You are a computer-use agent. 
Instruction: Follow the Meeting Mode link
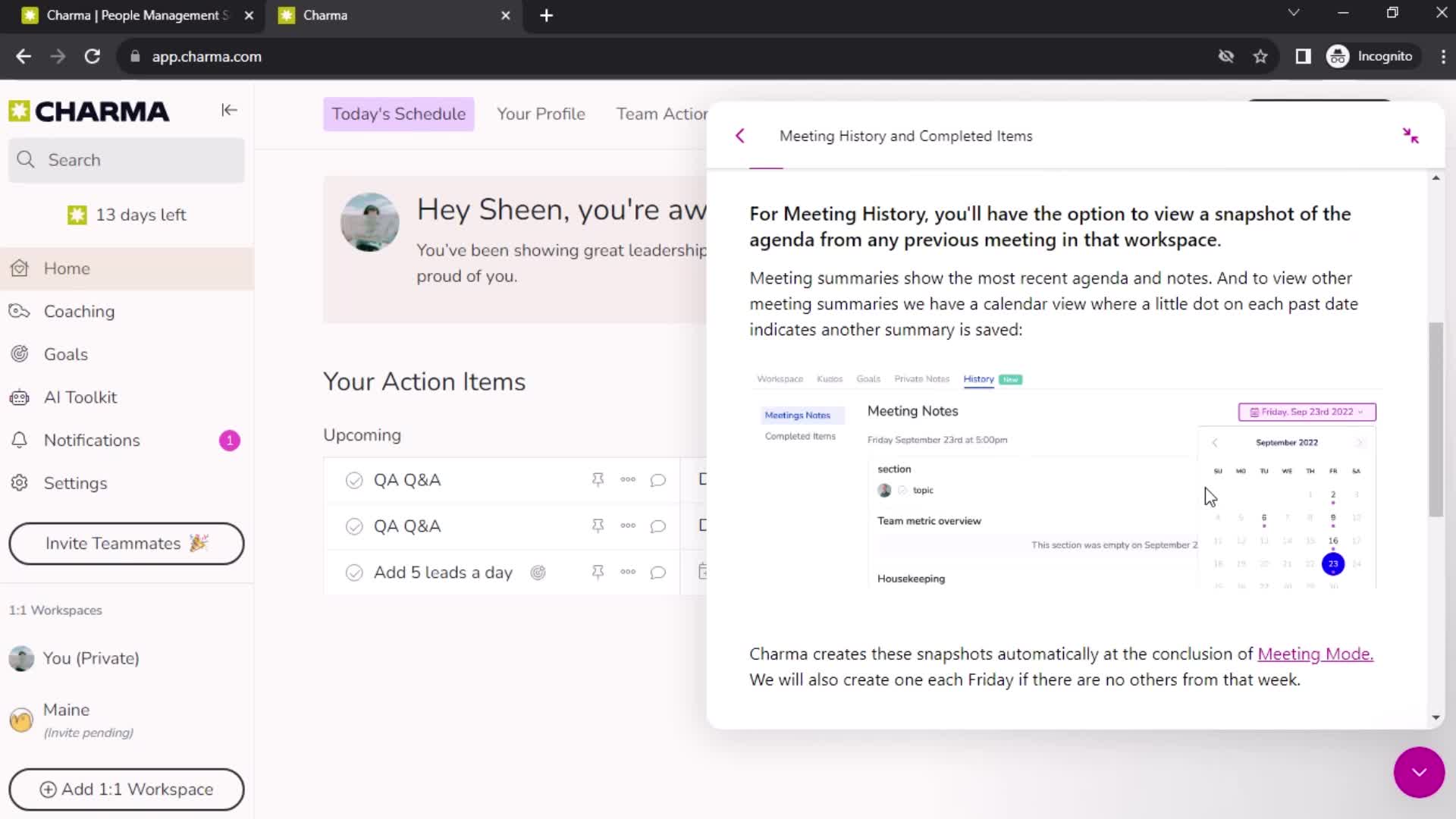click(1315, 654)
